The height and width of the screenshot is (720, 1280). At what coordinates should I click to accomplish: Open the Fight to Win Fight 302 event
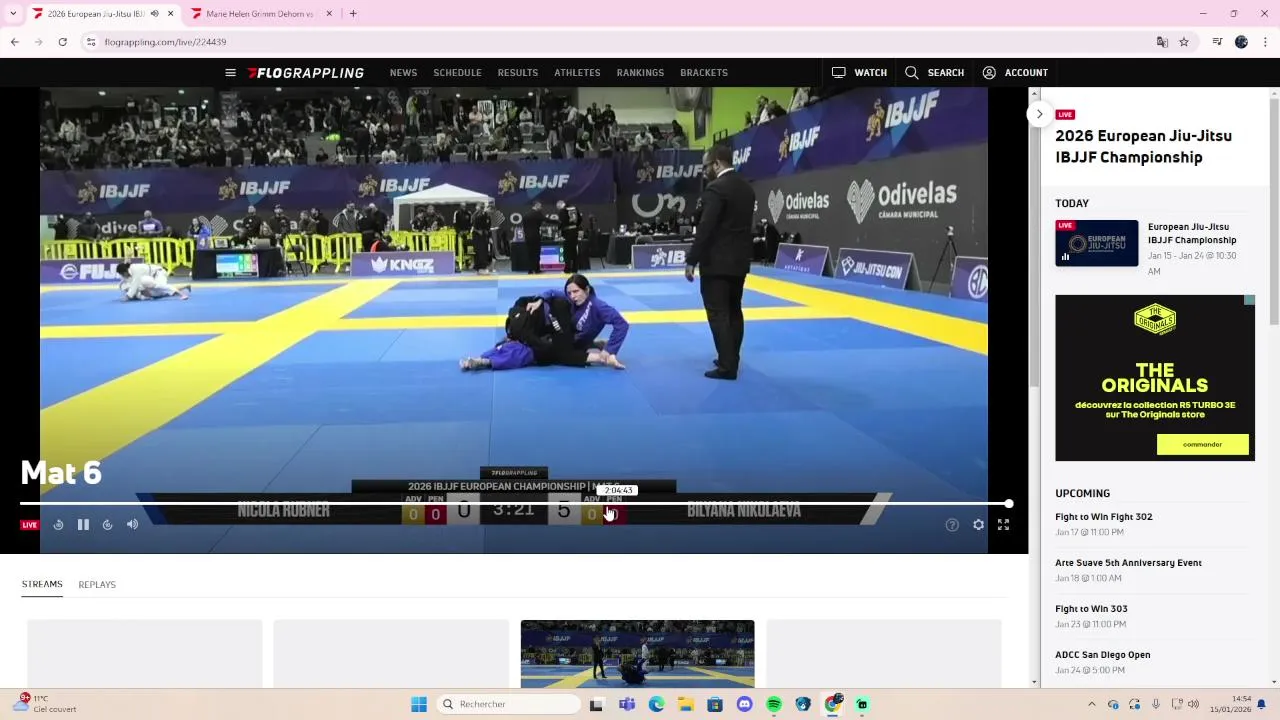1103,517
